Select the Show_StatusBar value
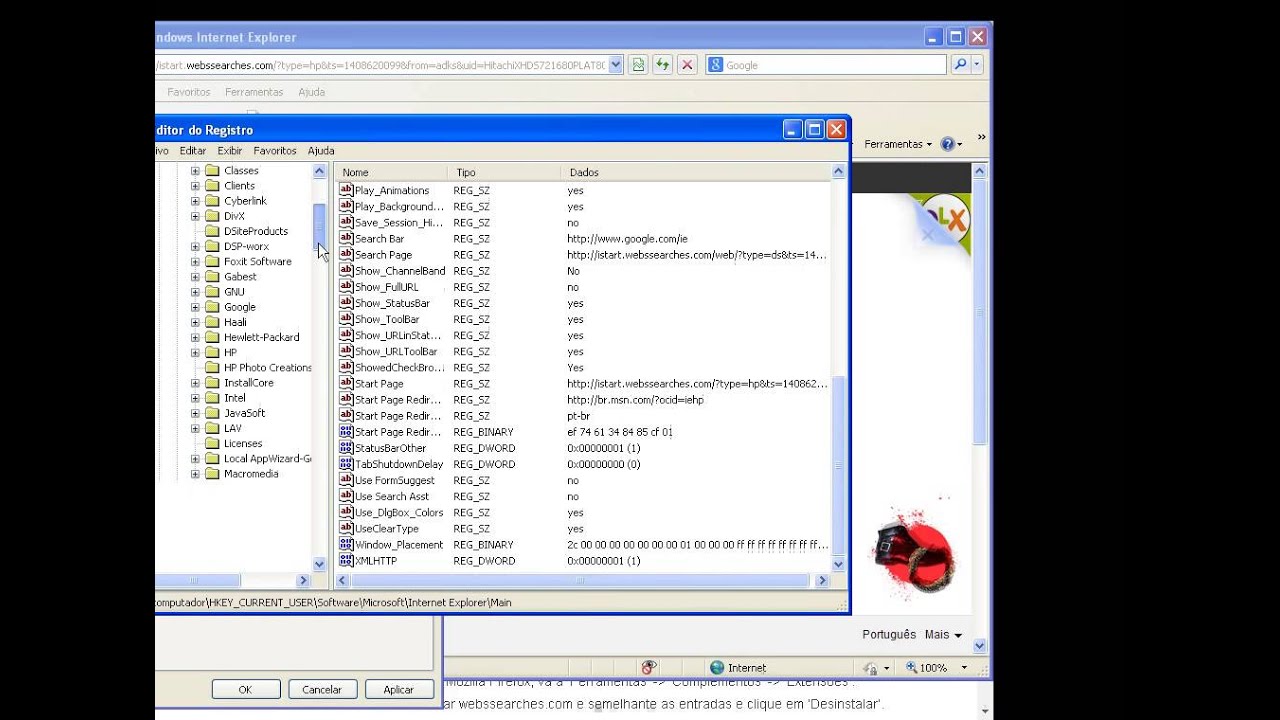The image size is (1280, 720). [x=392, y=304]
